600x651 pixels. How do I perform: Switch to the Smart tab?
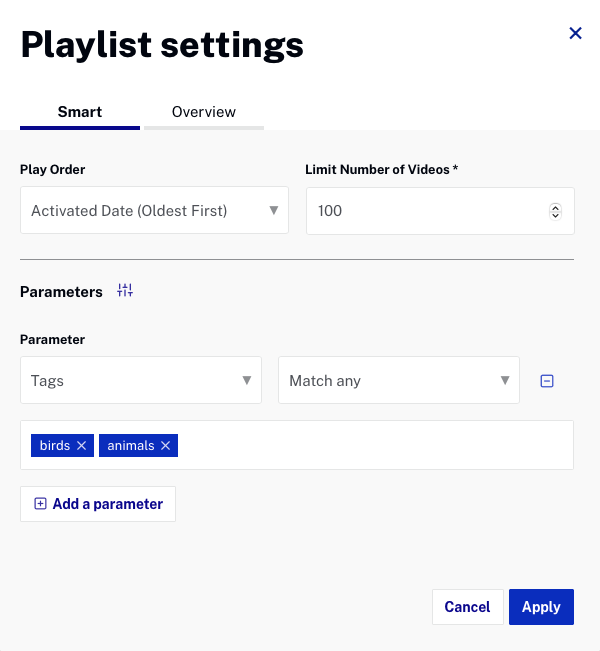coord(80,112)
